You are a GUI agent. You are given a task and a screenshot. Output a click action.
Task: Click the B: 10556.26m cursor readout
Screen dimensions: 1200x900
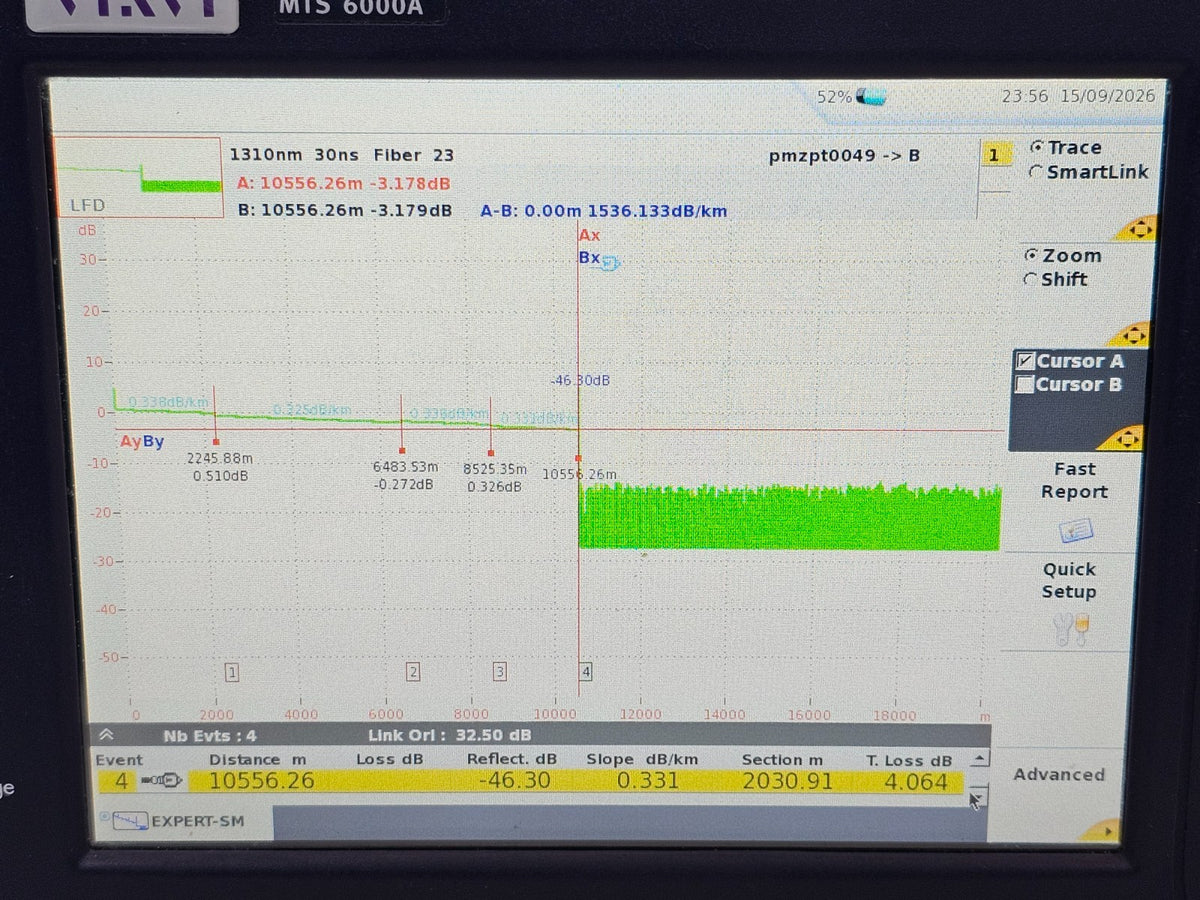(344, 210)
